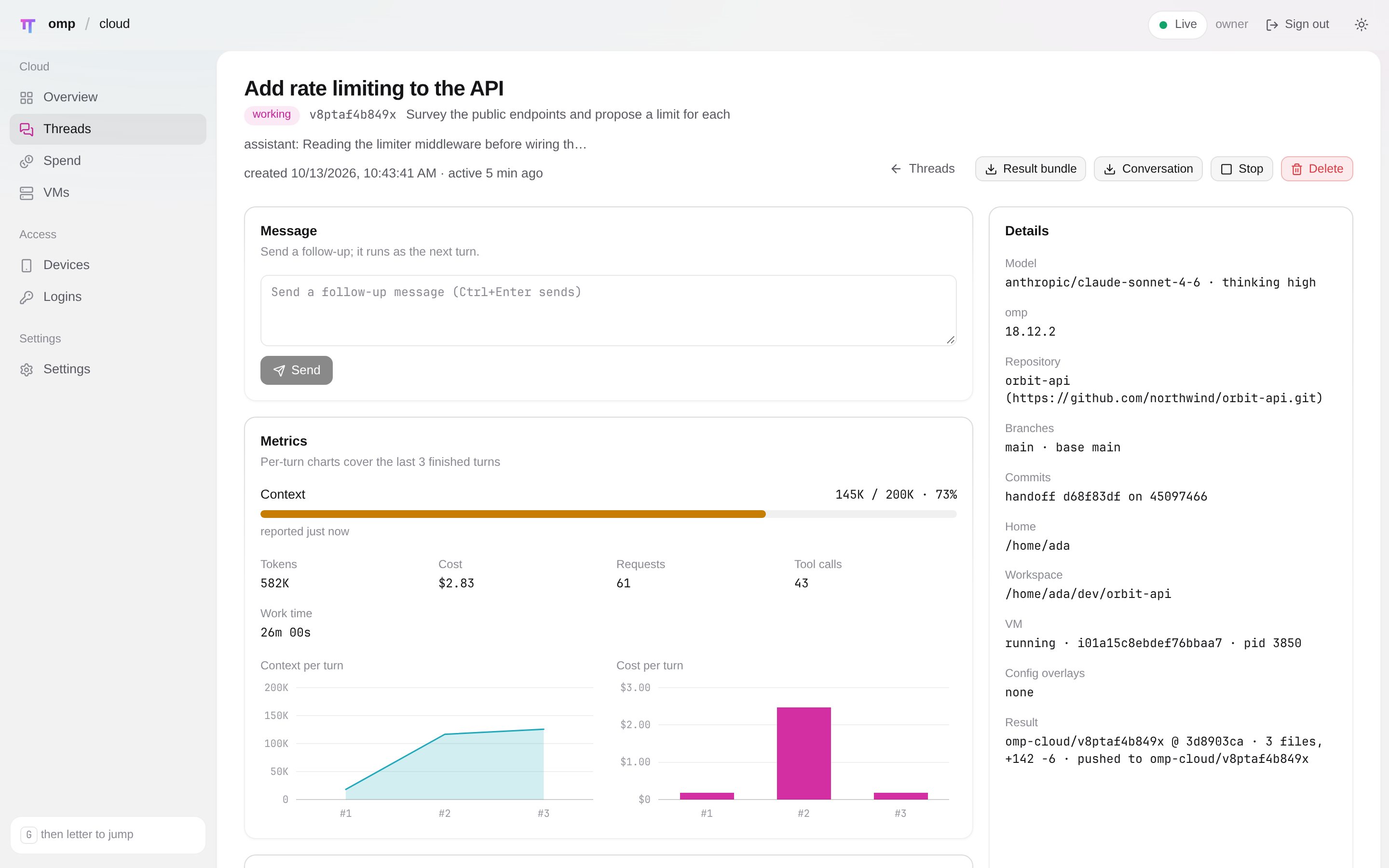Open the Overview page

point(108,97)
